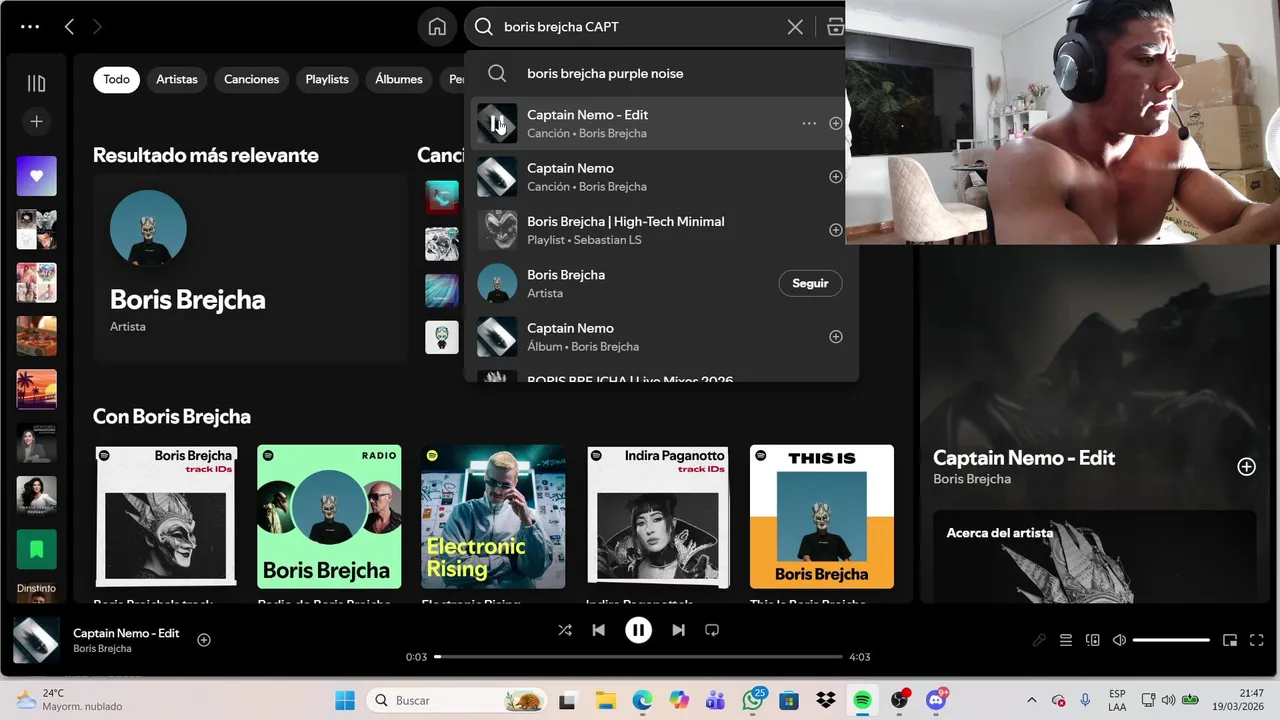Skip to the previous track
The image size is (1280, 720).
click(598, 630)
